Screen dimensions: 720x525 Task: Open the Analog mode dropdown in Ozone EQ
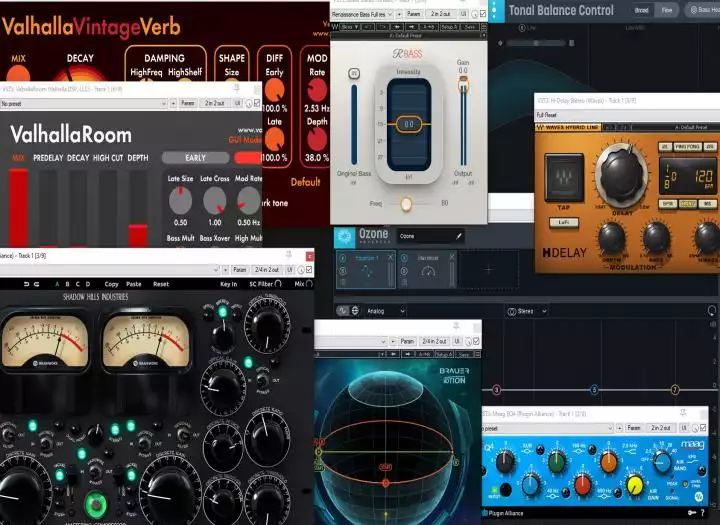pyautogui.click(x=386, y=311)
